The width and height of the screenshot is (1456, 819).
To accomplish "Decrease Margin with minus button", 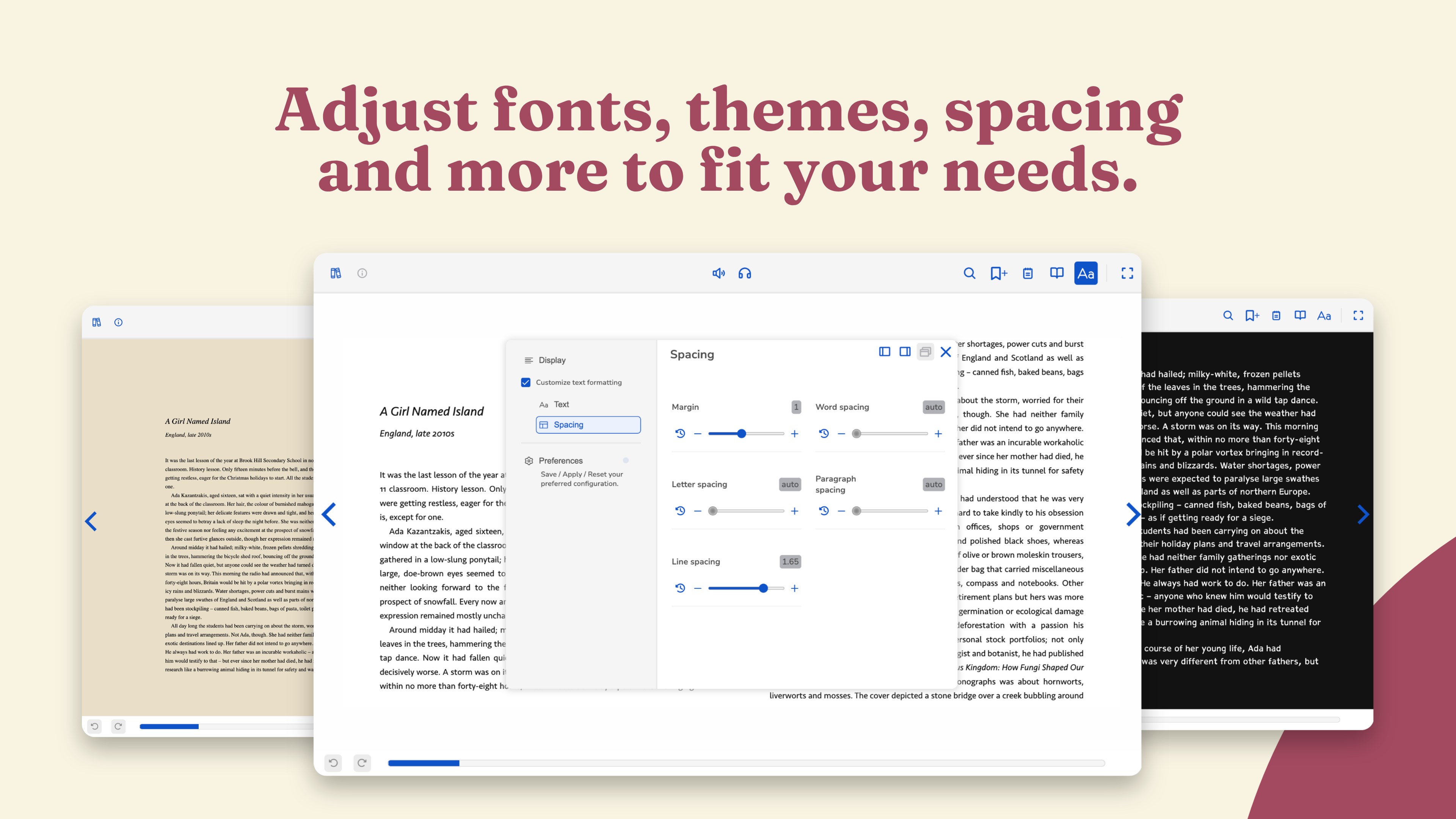I will (x=698, y=433).
